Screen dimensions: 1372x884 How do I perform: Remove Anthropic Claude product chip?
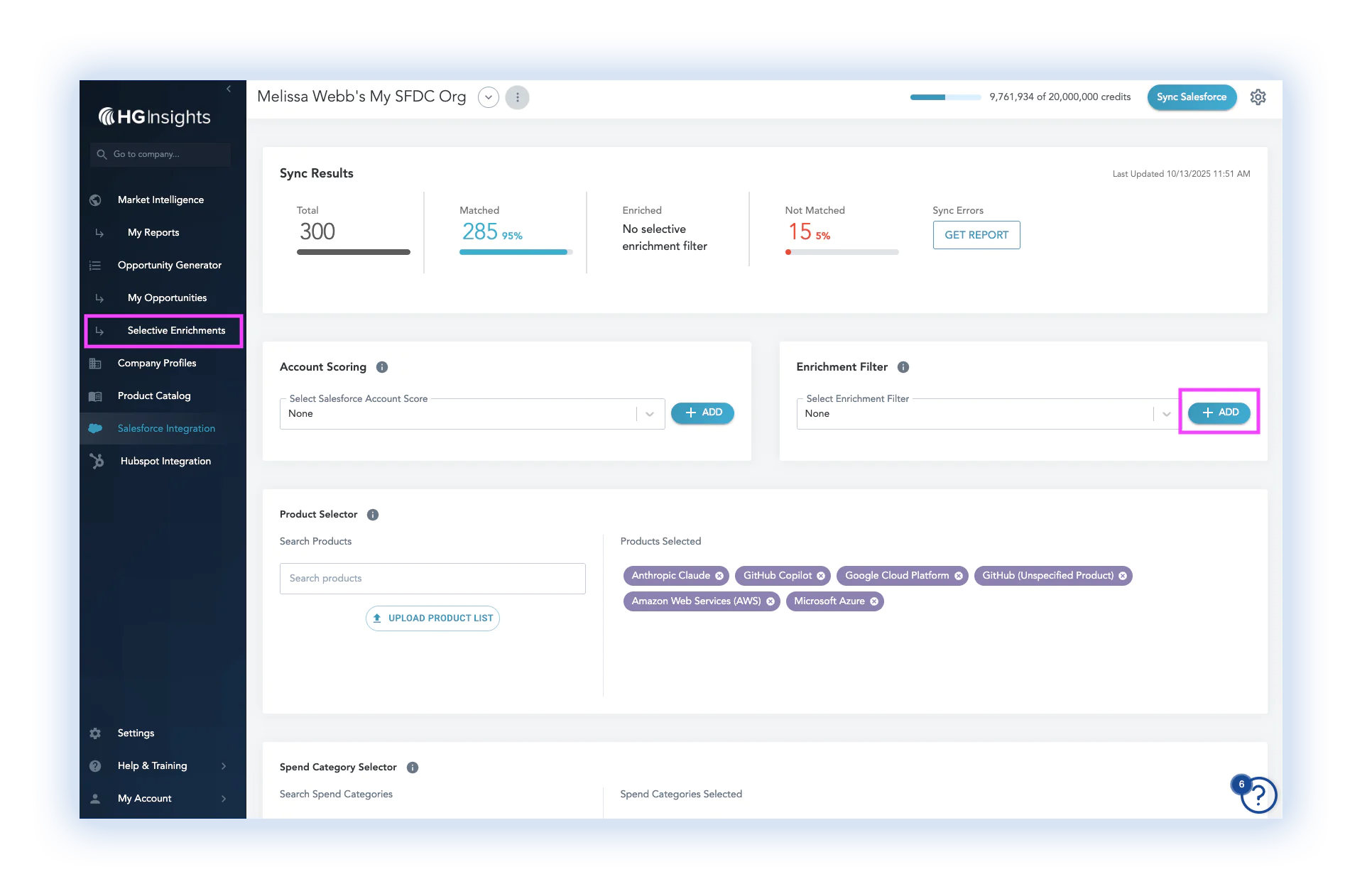(x=719, y=576)
